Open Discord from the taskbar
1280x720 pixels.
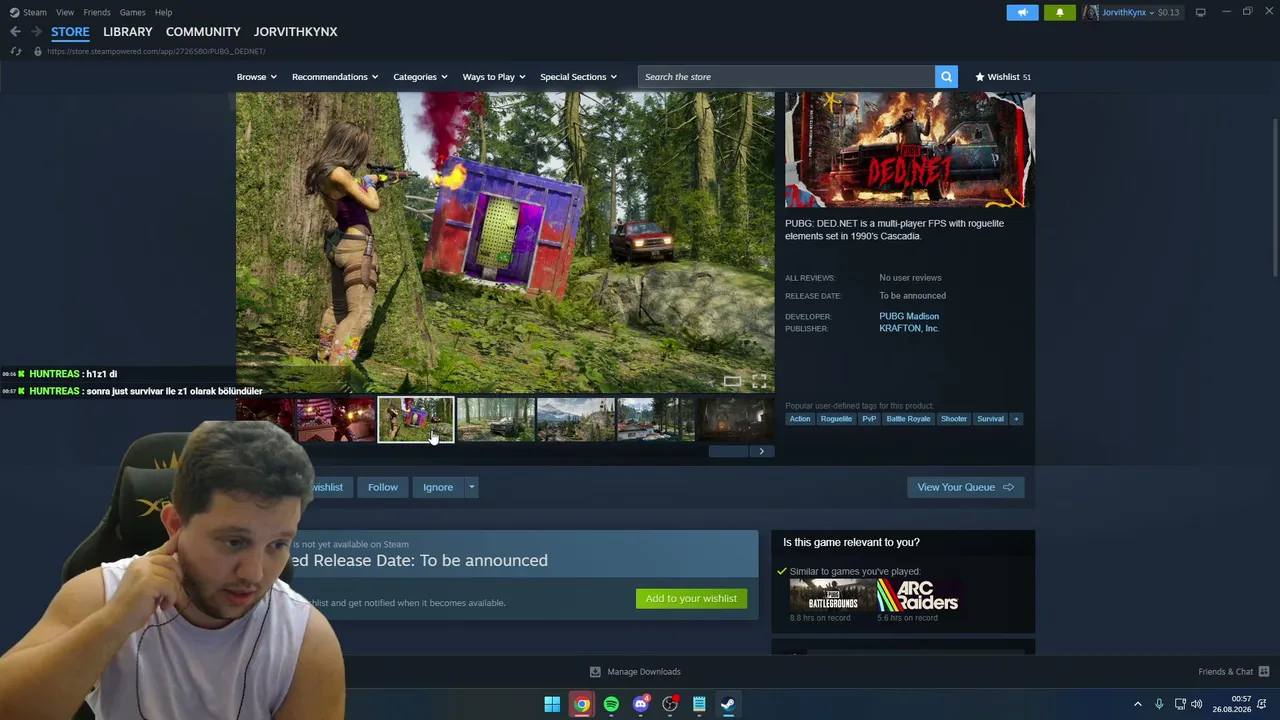click(641, 704)
